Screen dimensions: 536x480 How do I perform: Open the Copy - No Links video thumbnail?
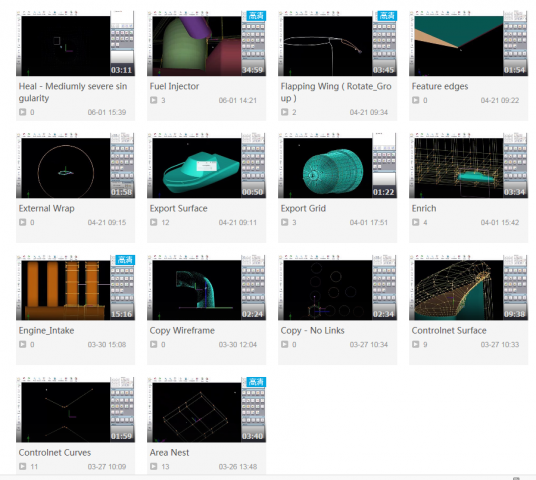pyautogui.click(x=337, y=288)
